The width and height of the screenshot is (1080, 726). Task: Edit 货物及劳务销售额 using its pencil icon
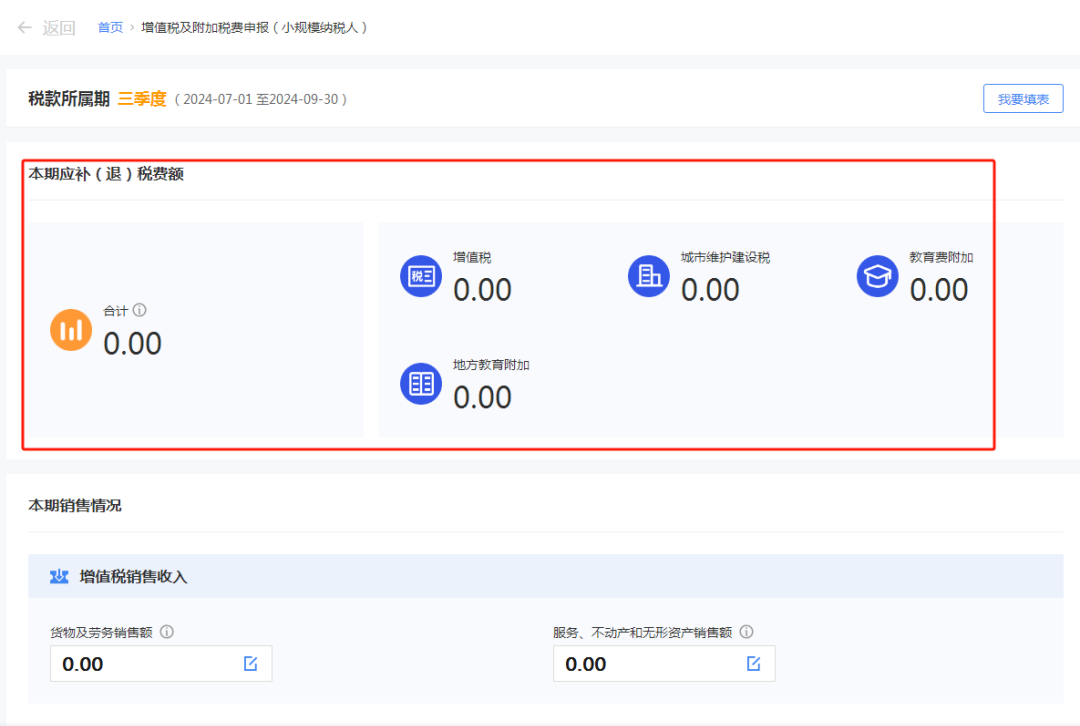pos(251,664)
